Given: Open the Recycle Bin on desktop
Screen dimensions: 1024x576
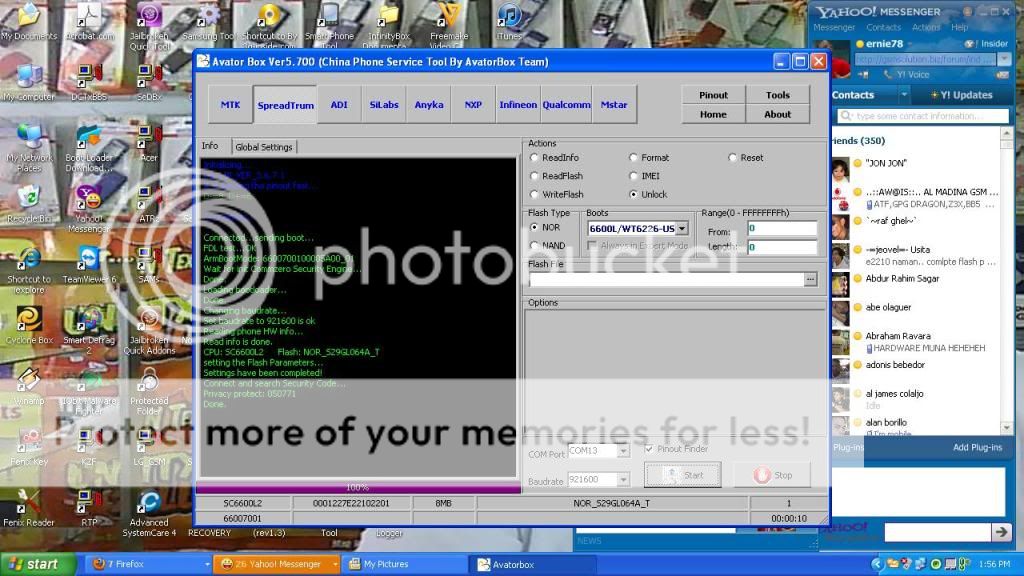Looking at the screenshot, I should pos(30,196).
